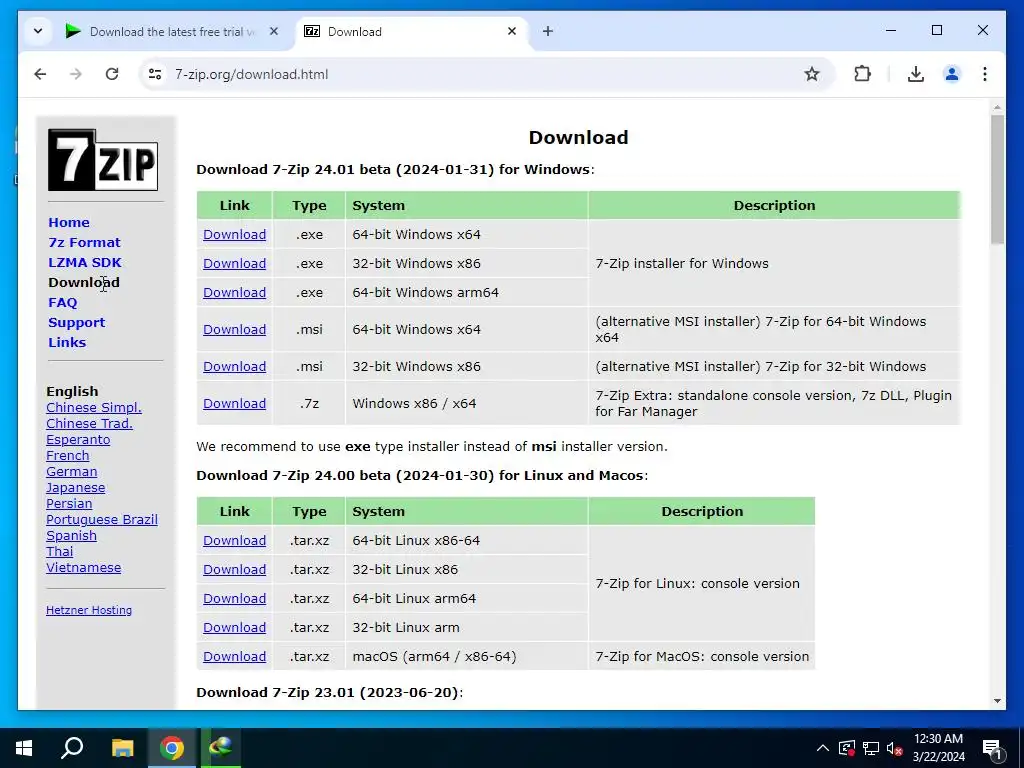
Task: Switch language to Portuguese Brazil
Action: (x=102, y=520)
